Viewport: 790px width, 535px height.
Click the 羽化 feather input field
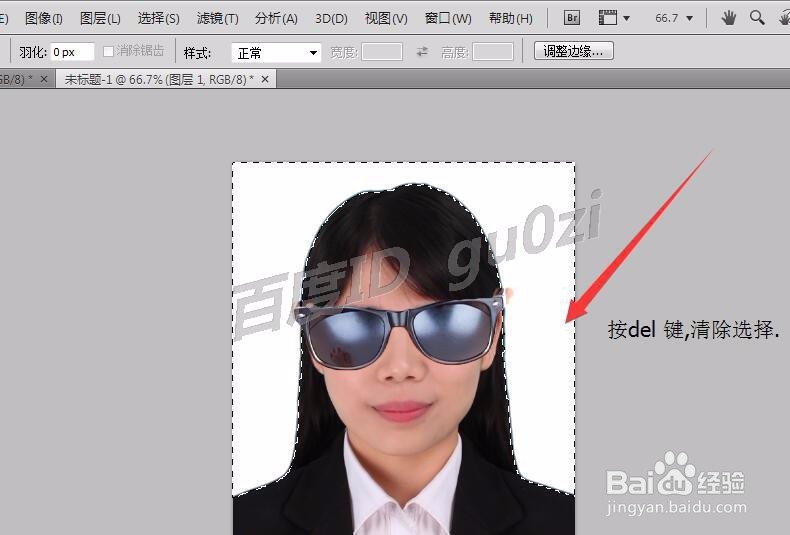[x=72, y=52]
